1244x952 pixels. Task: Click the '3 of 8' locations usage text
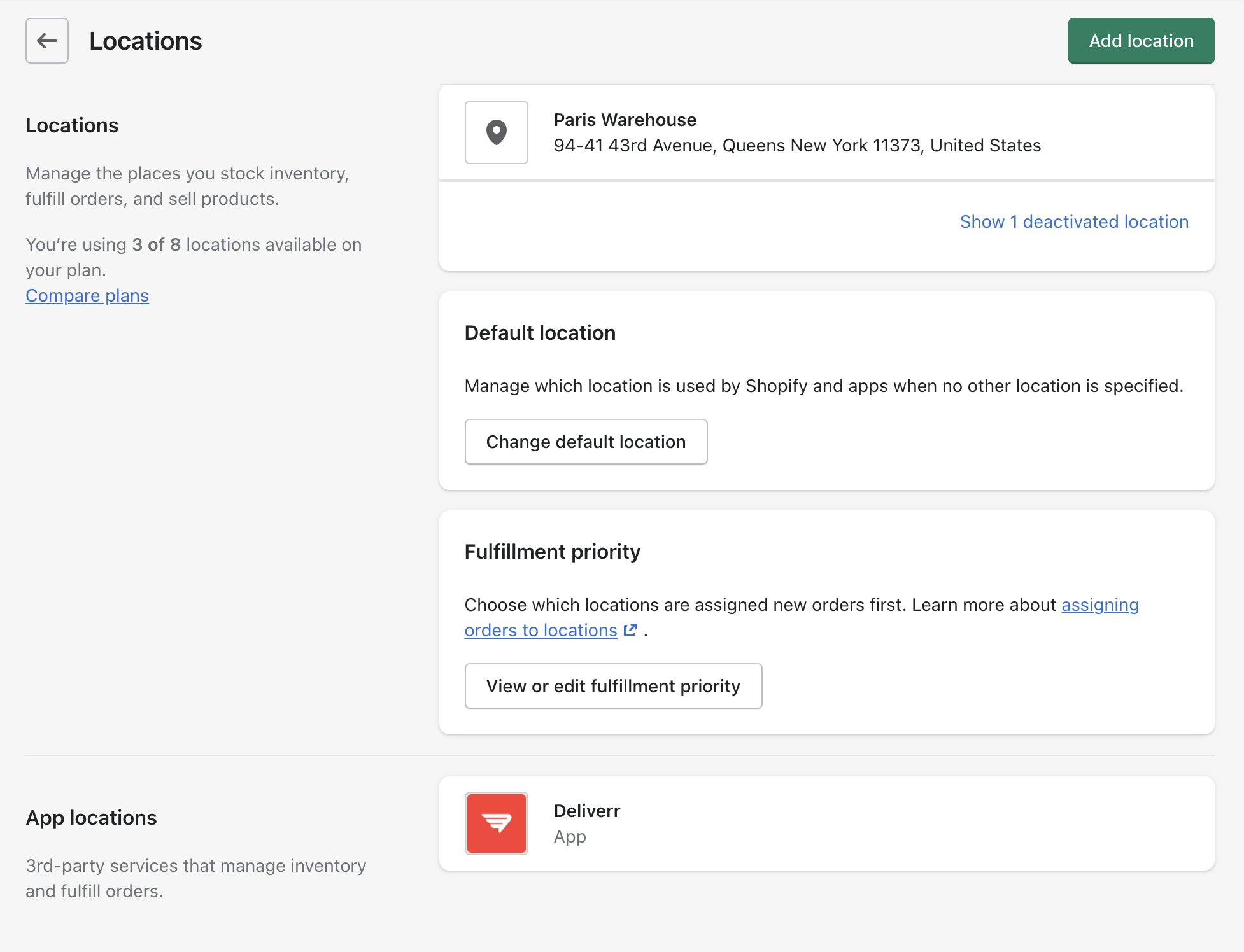pos(156,245)
